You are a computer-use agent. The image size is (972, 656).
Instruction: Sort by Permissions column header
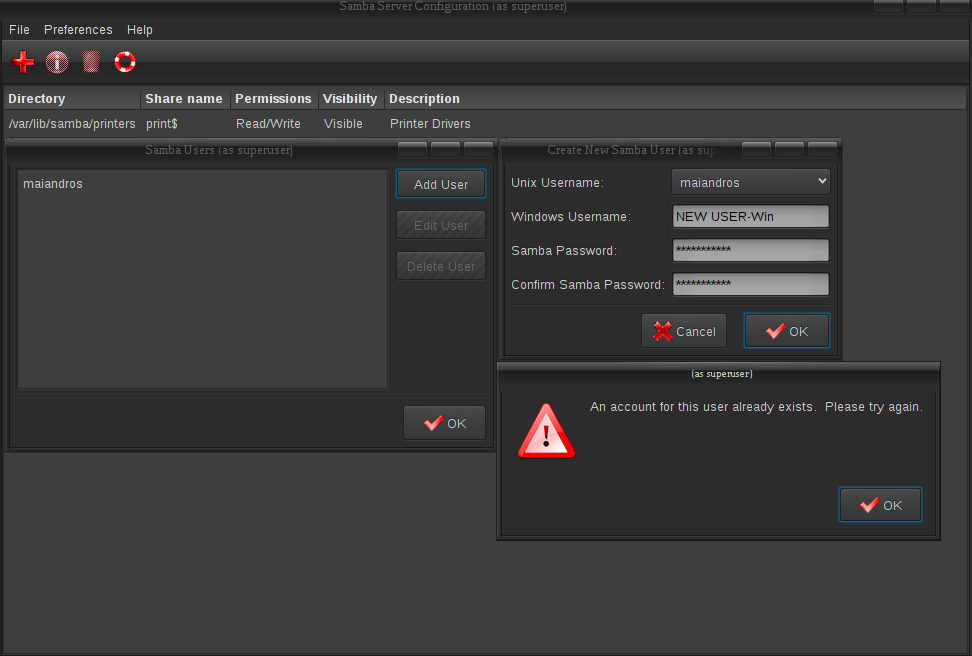coord(273,99)
